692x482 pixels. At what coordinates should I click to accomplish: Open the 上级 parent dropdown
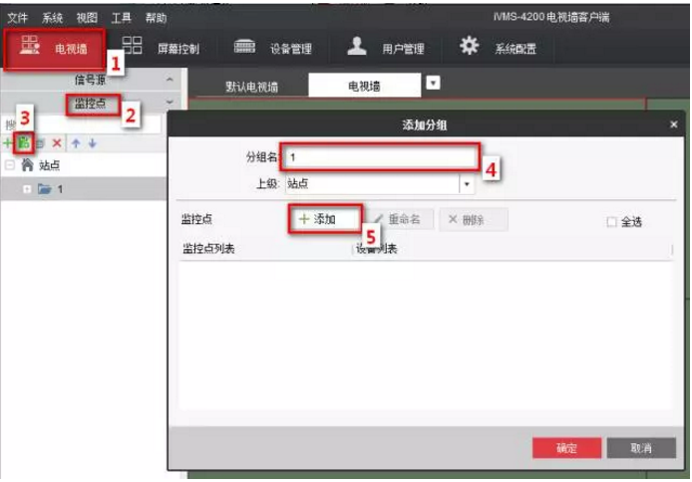coord(466,184)
